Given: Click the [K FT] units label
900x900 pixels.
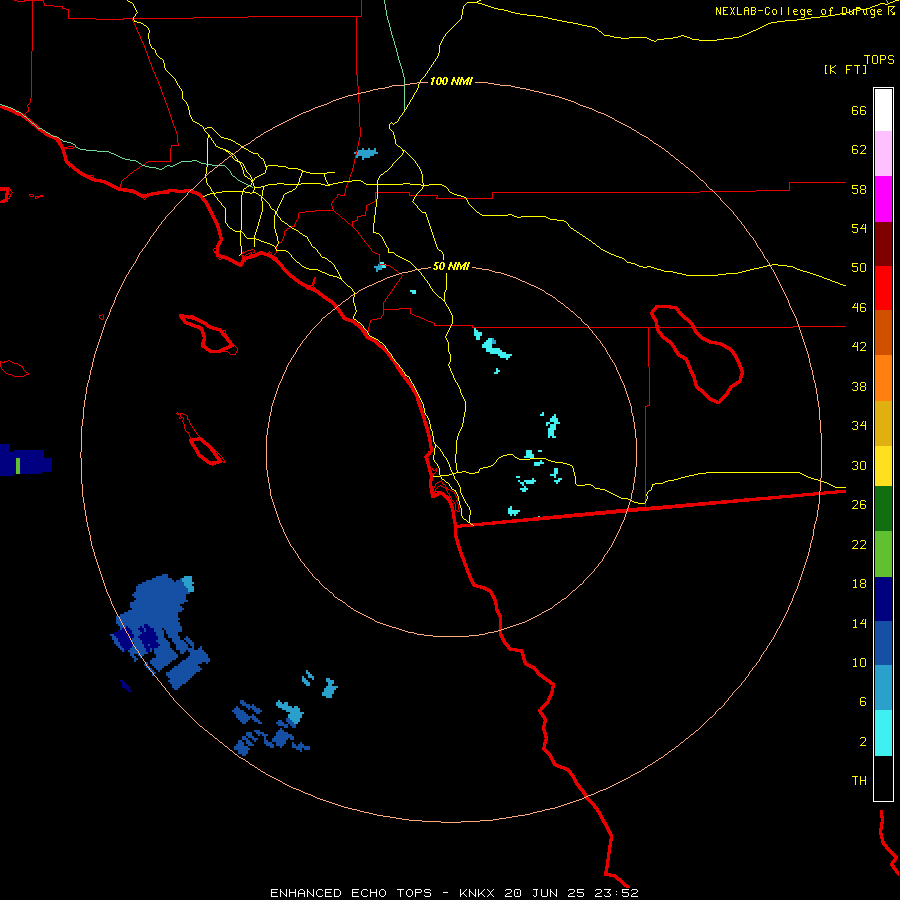Looking at the screenshot, I should tap(845, 69).
